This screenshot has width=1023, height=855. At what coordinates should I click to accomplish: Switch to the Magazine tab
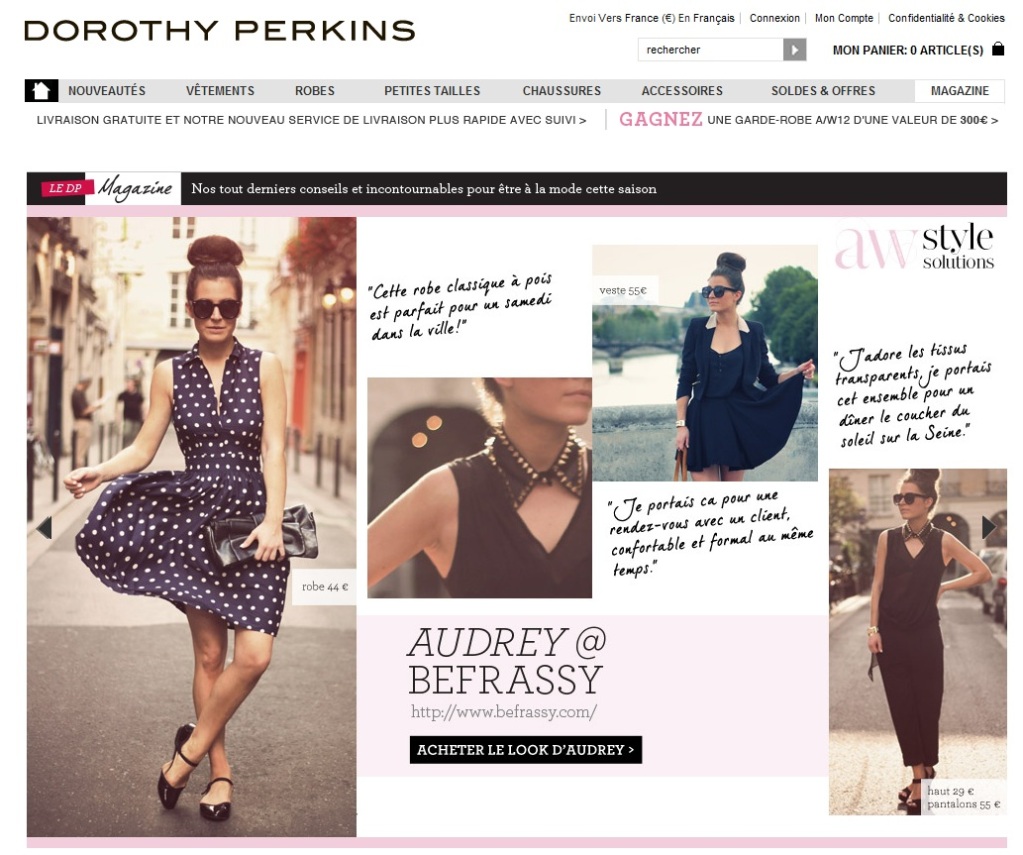pyautogui.click(x=960, y=91)
